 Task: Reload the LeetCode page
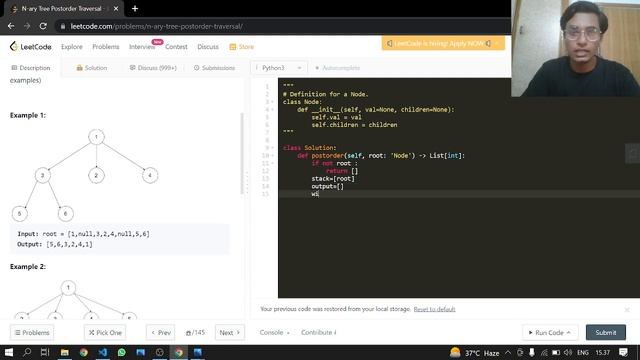(43, 26)
